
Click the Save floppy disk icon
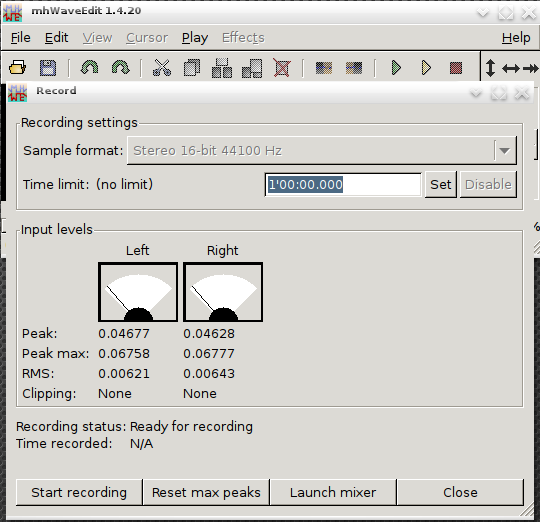pos(48,67)
